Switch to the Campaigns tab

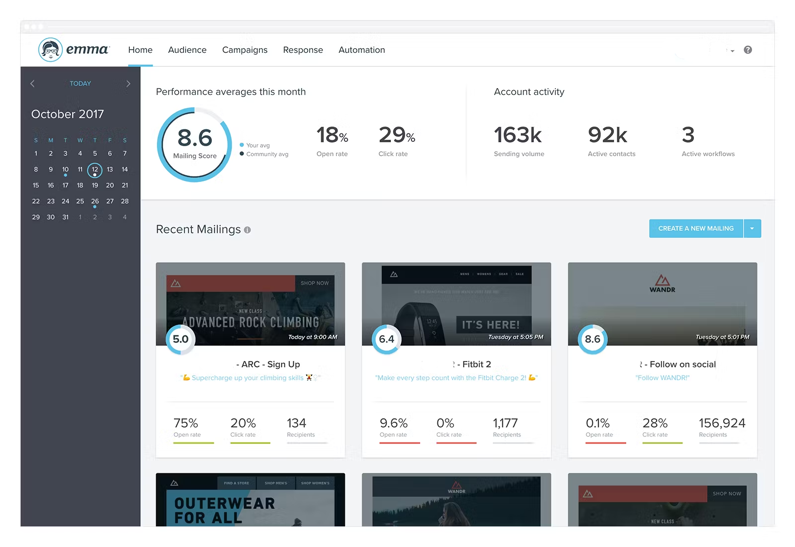pos(245,50)
